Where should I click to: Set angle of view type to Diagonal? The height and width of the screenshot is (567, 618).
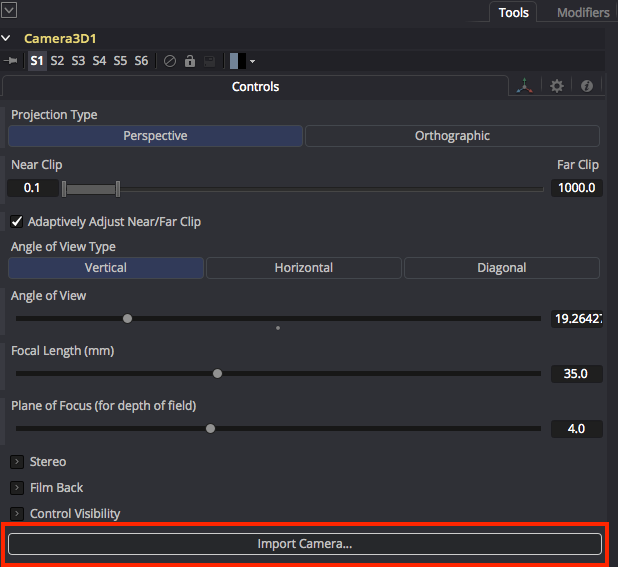click(x=502, y=268)
